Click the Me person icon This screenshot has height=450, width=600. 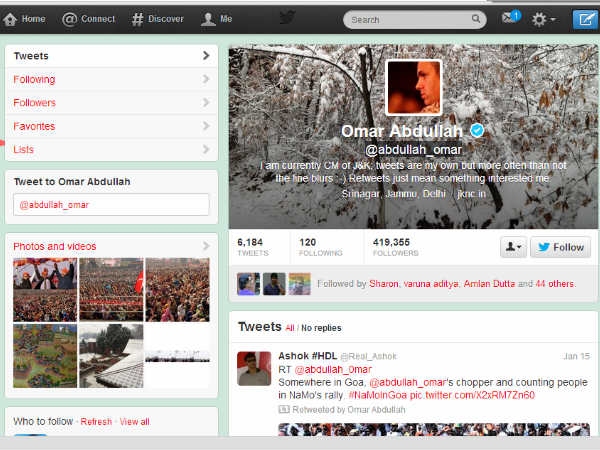tap(208, 19)
